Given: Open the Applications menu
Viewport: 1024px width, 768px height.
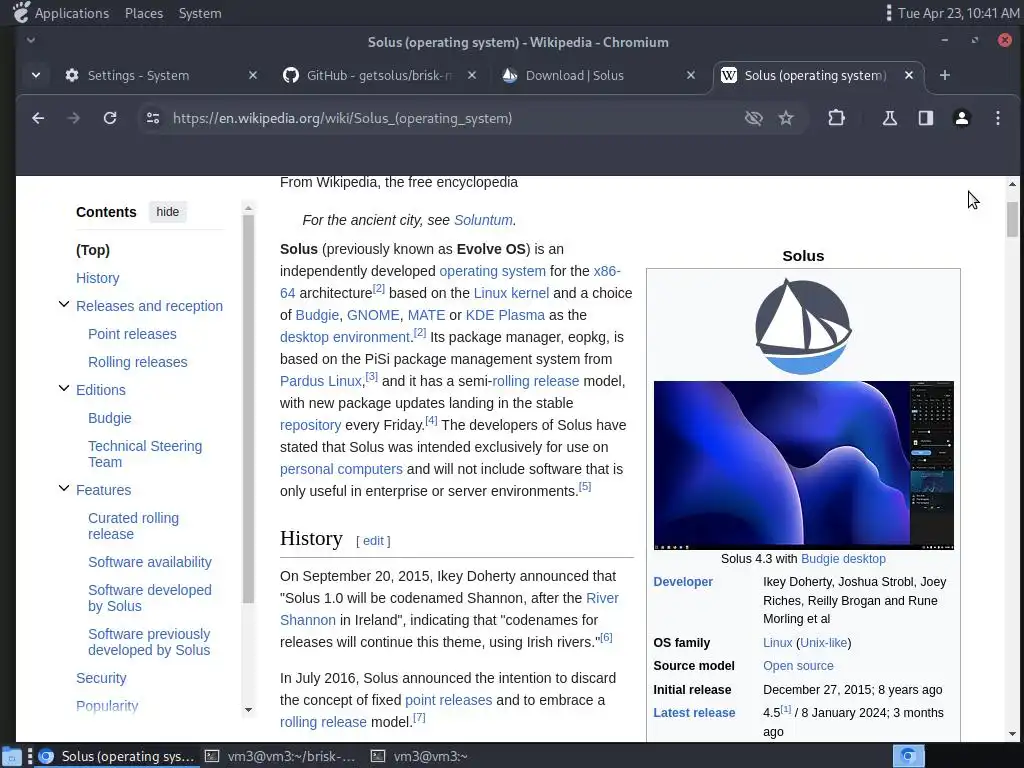Looking at the screenshot, I should (x=72, y=13).
